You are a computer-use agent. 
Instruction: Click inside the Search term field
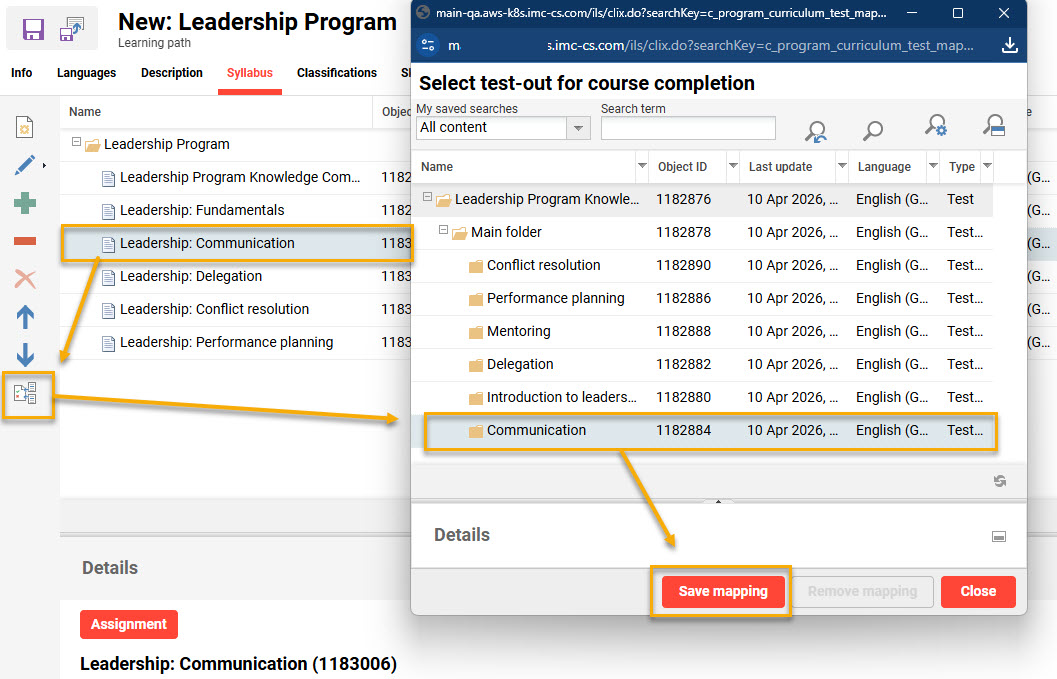click(x=688, y=128)
